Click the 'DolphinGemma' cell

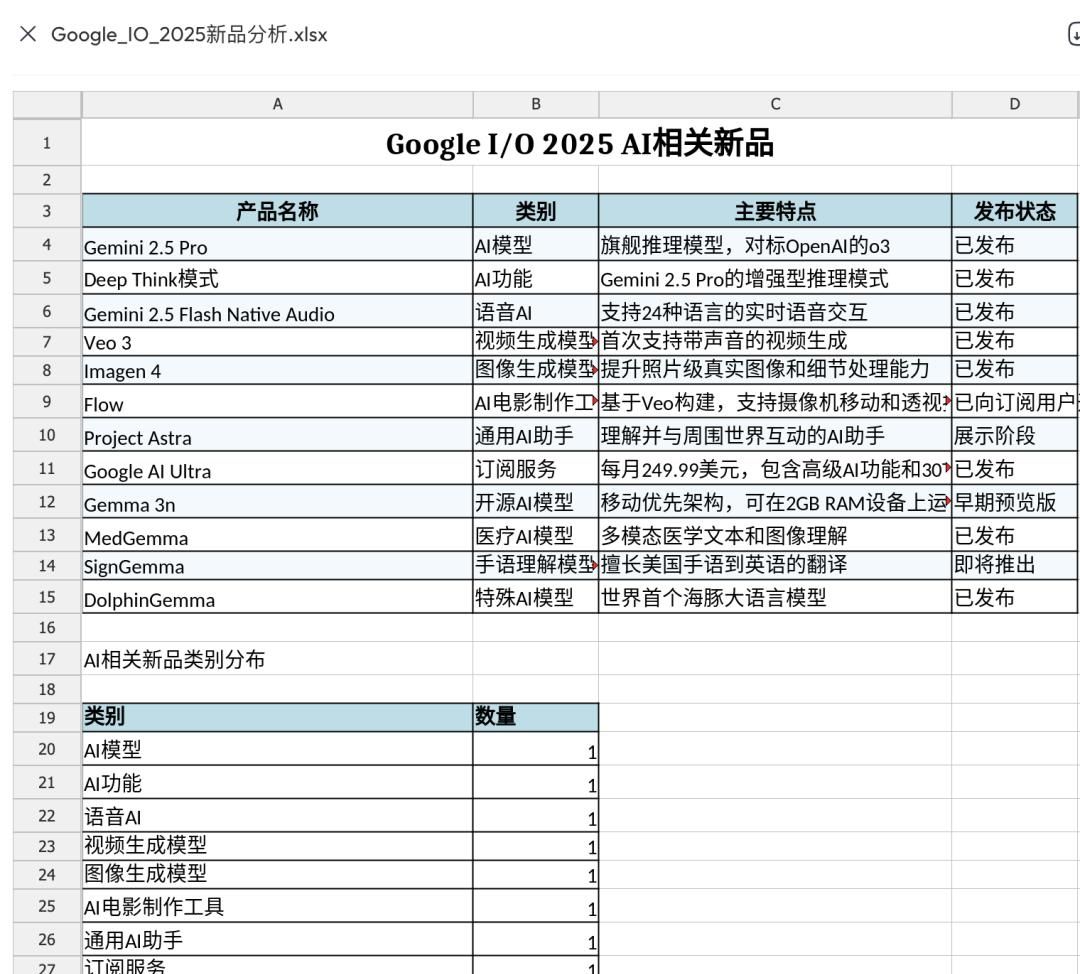(x=277, y=597)
